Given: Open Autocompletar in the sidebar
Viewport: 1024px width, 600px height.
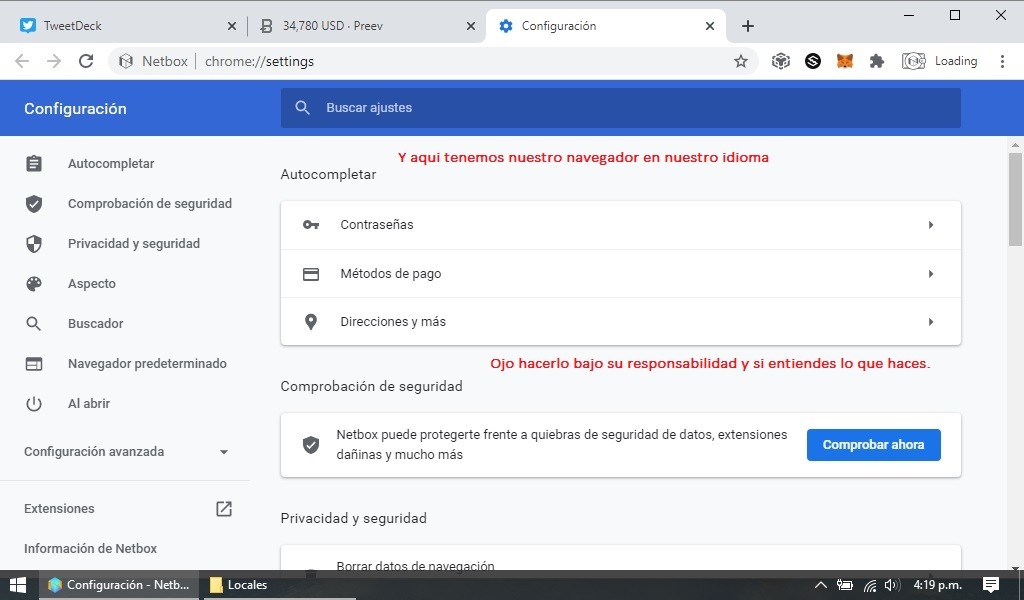Looking at the screenshot, I should click(x=111, y=163).
